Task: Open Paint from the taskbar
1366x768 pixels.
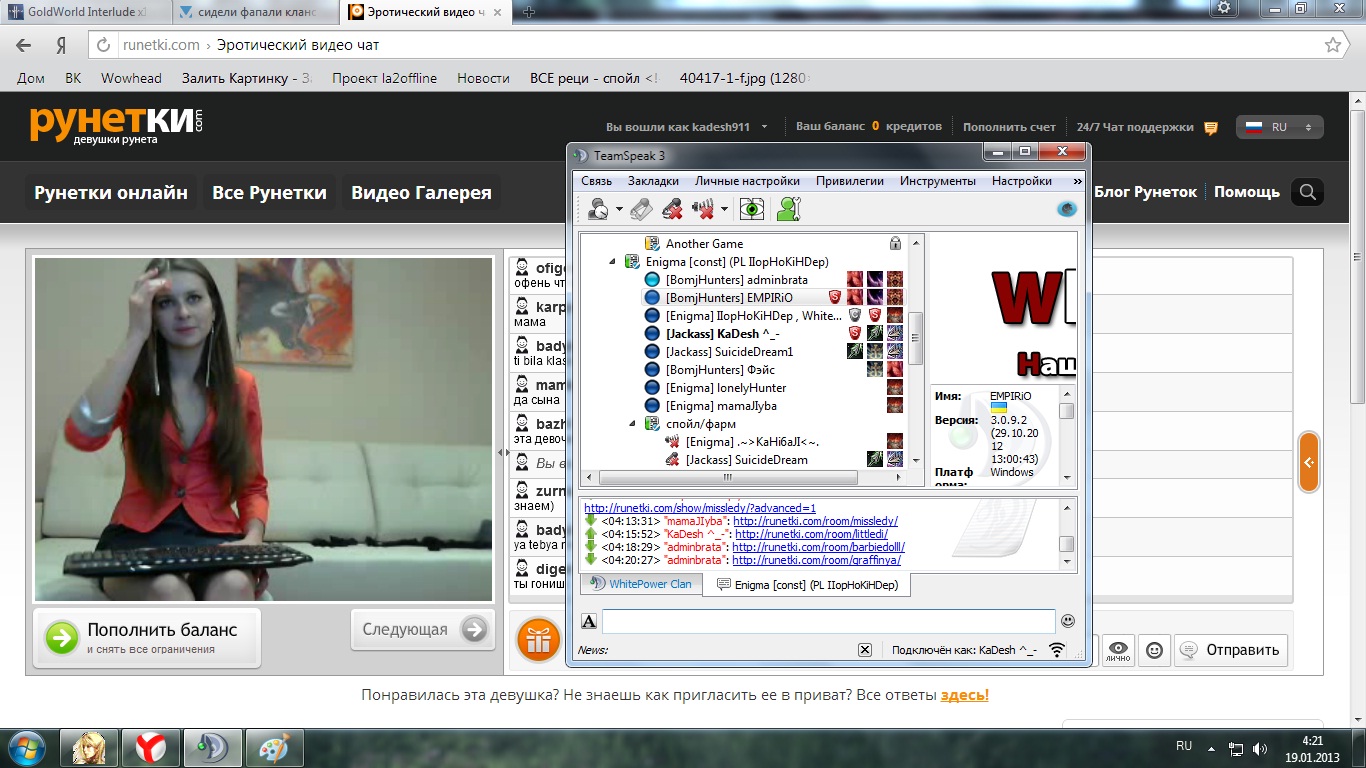Action: click(x=274, y=747)
